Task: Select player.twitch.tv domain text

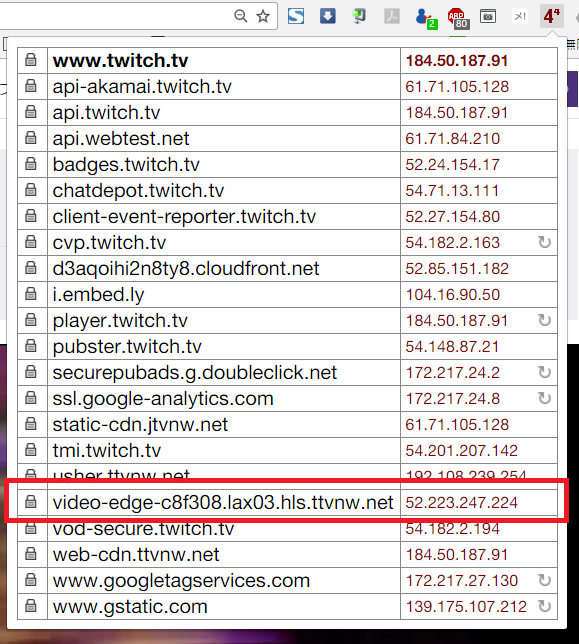Action: (x=120, y=321)
